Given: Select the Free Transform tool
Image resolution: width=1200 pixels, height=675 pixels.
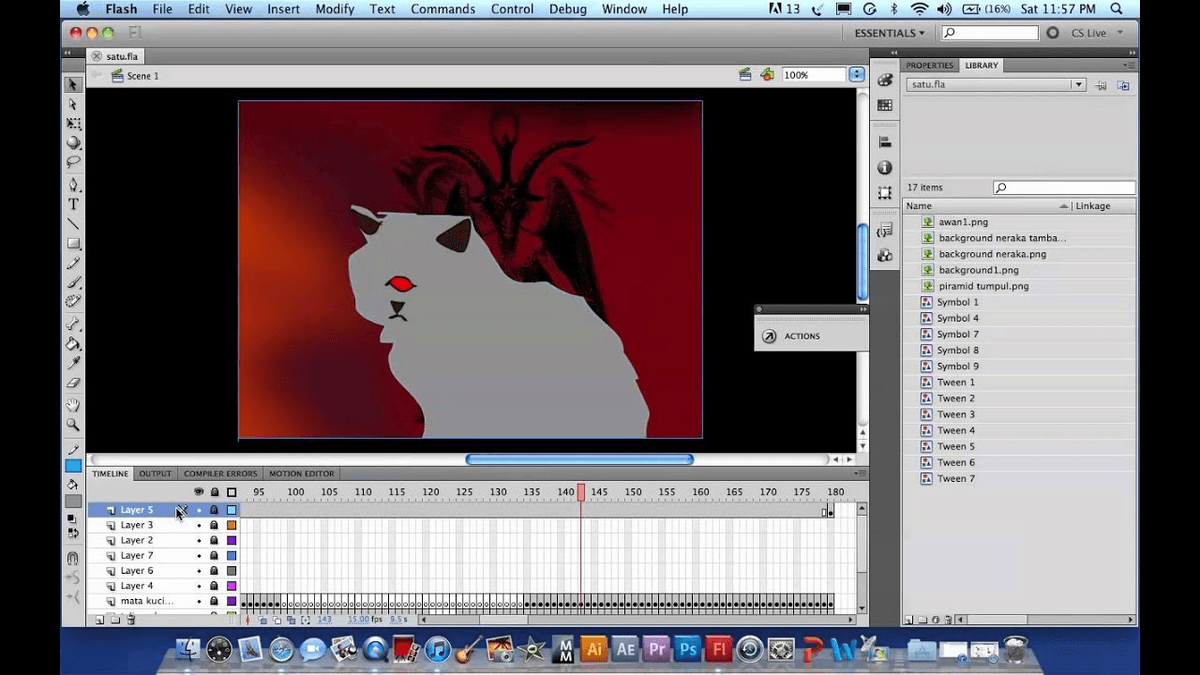Looking at the screenshot, I should pyautogui.click(x=73, y=124).
